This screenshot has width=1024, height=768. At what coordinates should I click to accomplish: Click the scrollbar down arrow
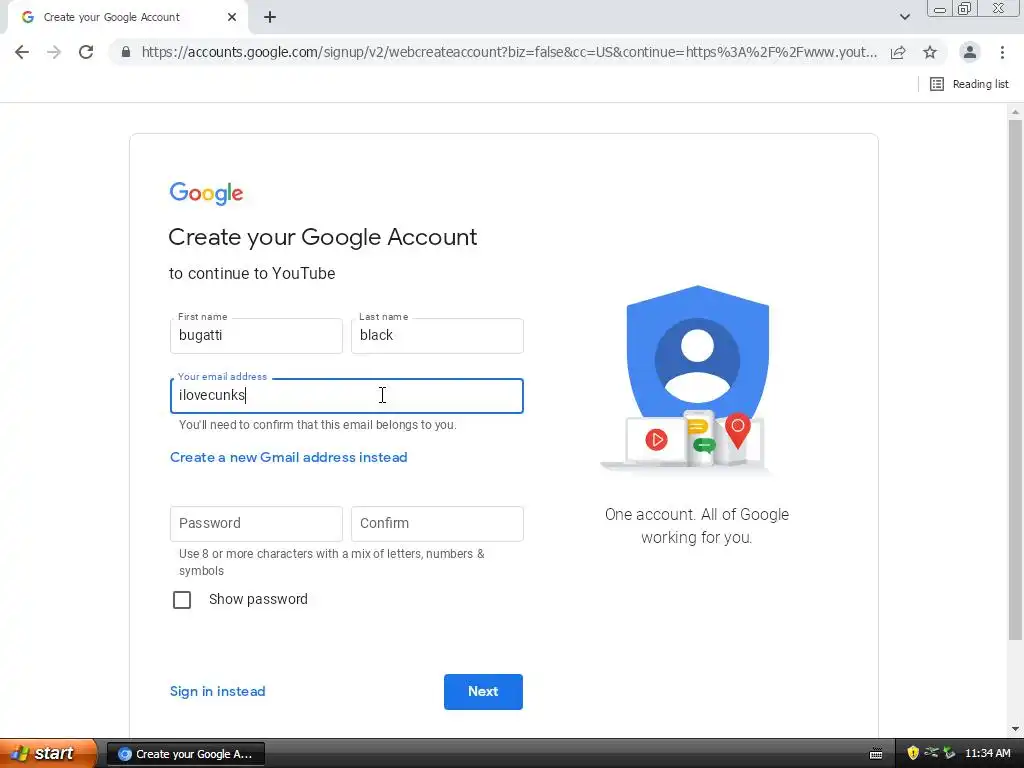pyautogui.click(x=1015, y=729)
